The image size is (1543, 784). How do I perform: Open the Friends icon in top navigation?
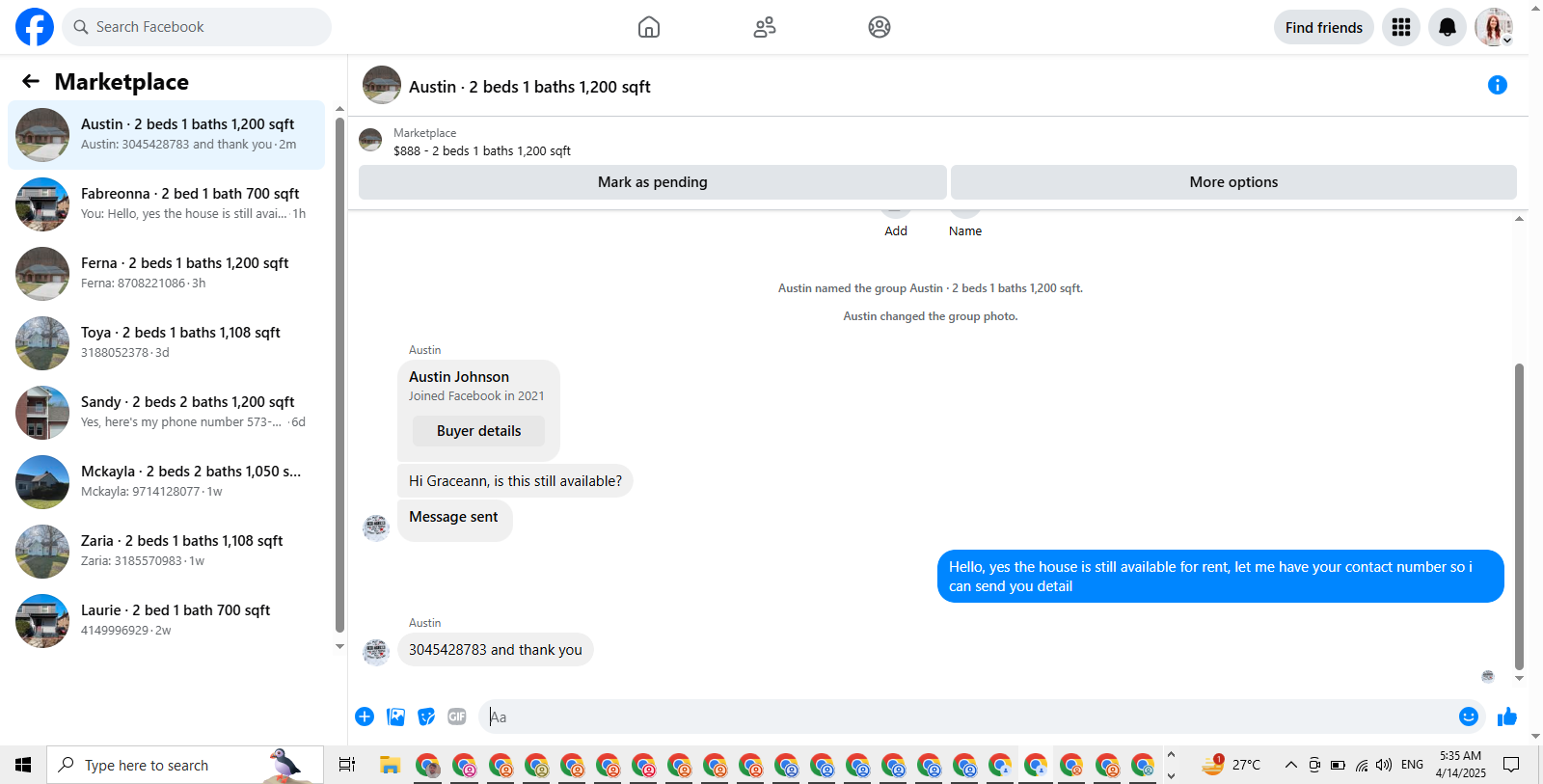[765, 27]
